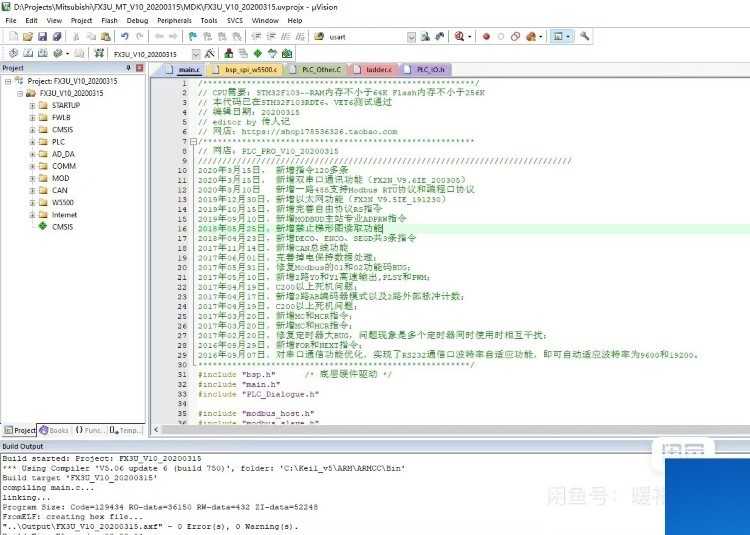Screen dimensions: 750x535
Task: Switch to PLC_IO.h tab
Action: [425, 70]
